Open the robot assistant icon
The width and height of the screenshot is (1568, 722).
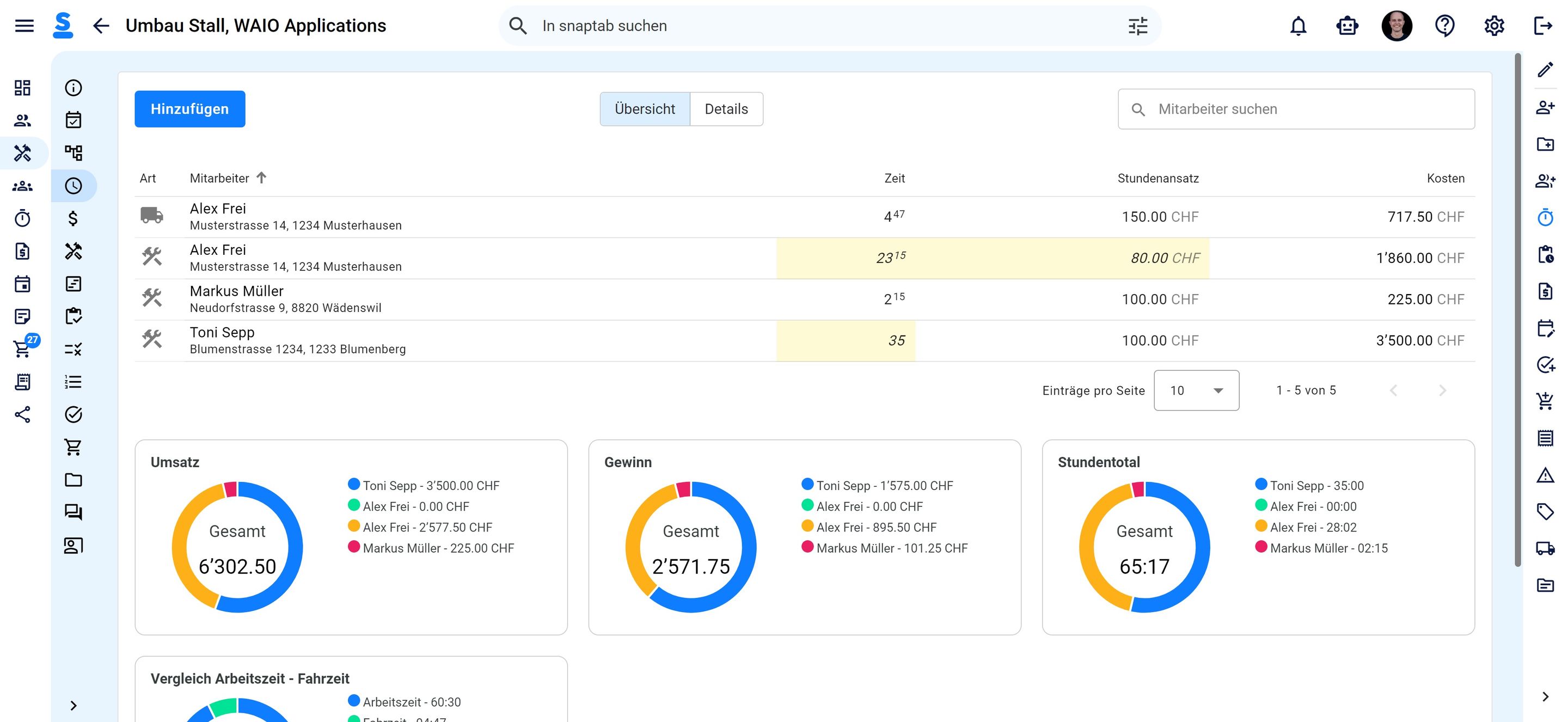point(1347,26)
